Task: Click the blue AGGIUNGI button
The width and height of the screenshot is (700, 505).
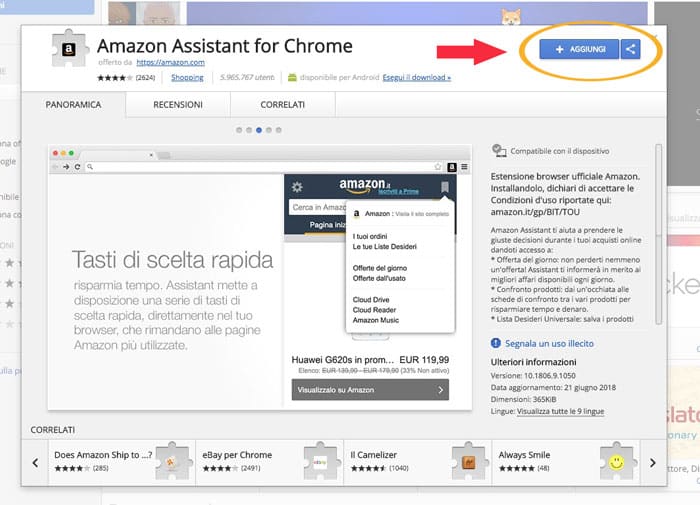Action: [x=579, y=49]
